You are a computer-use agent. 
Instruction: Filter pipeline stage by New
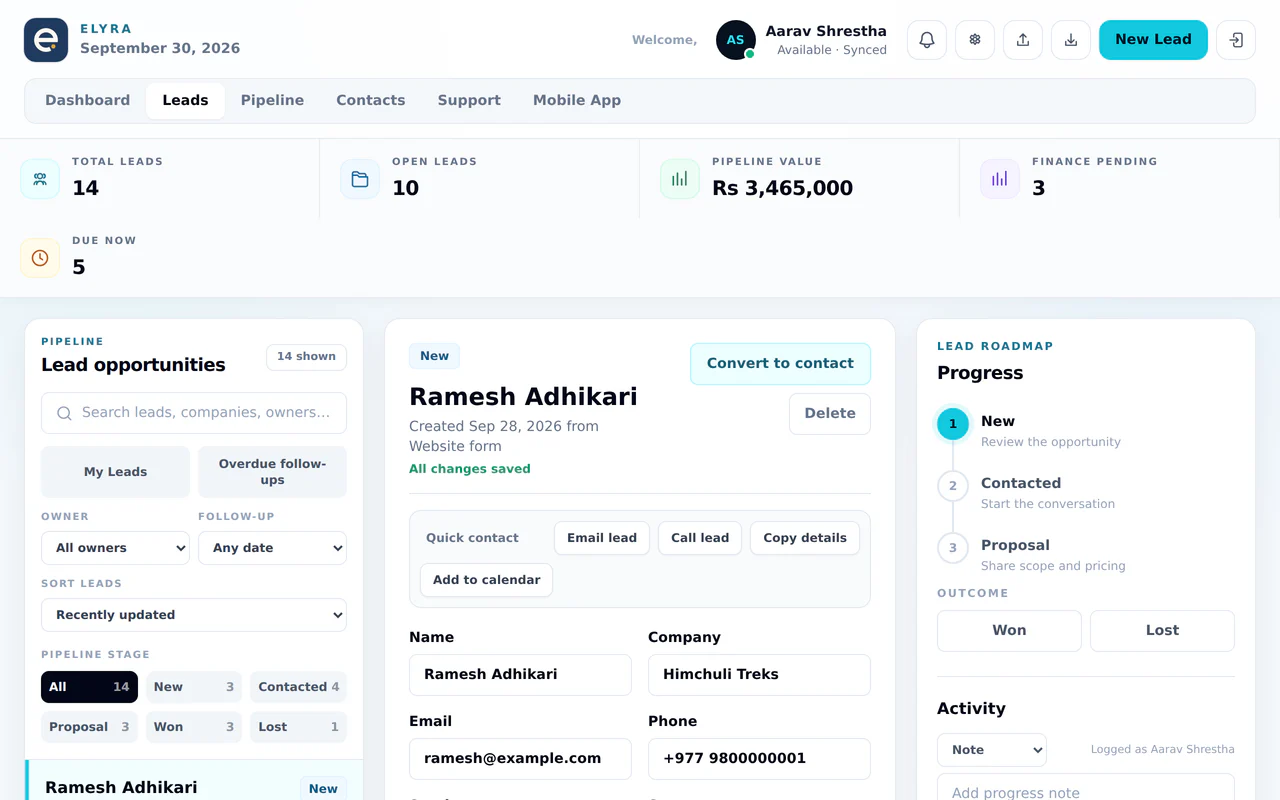pyautogui.click(x=194, y=687)
